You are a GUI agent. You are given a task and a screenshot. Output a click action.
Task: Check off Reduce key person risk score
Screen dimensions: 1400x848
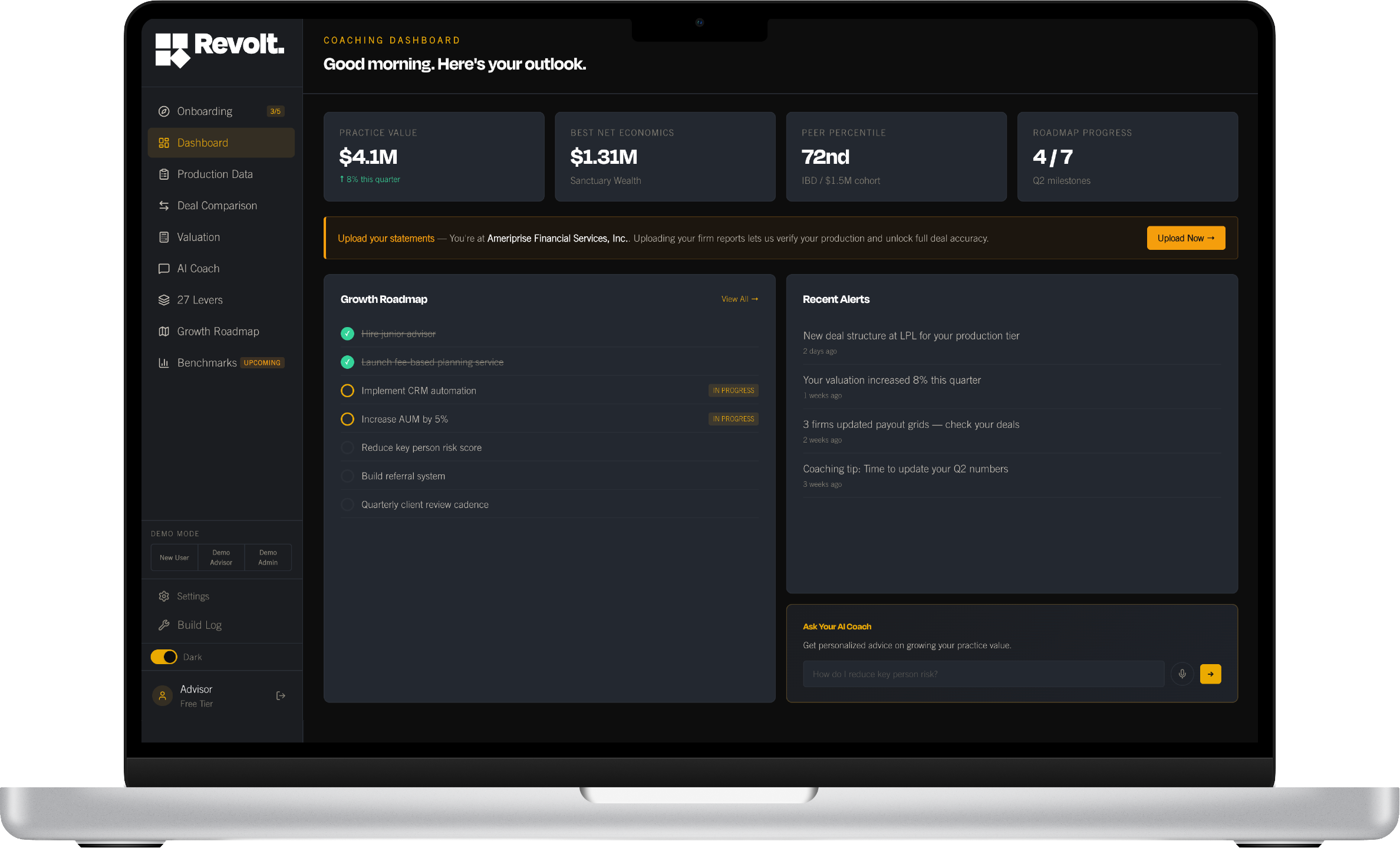pos(347,448)
